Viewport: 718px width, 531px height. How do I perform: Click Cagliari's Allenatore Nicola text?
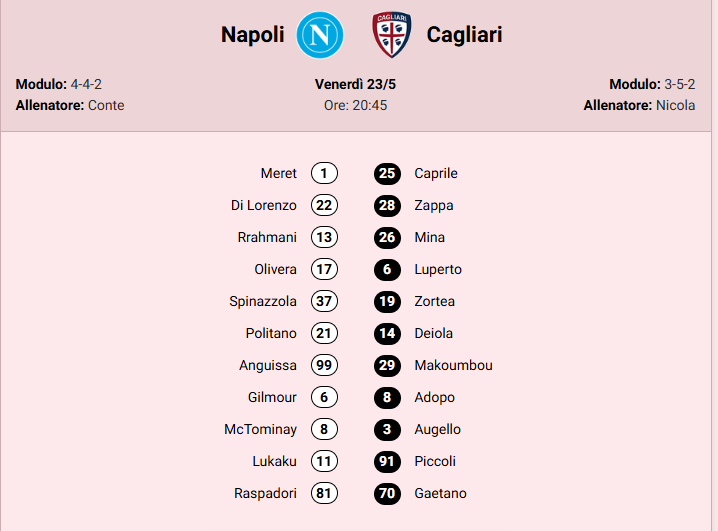coord(639,105)
